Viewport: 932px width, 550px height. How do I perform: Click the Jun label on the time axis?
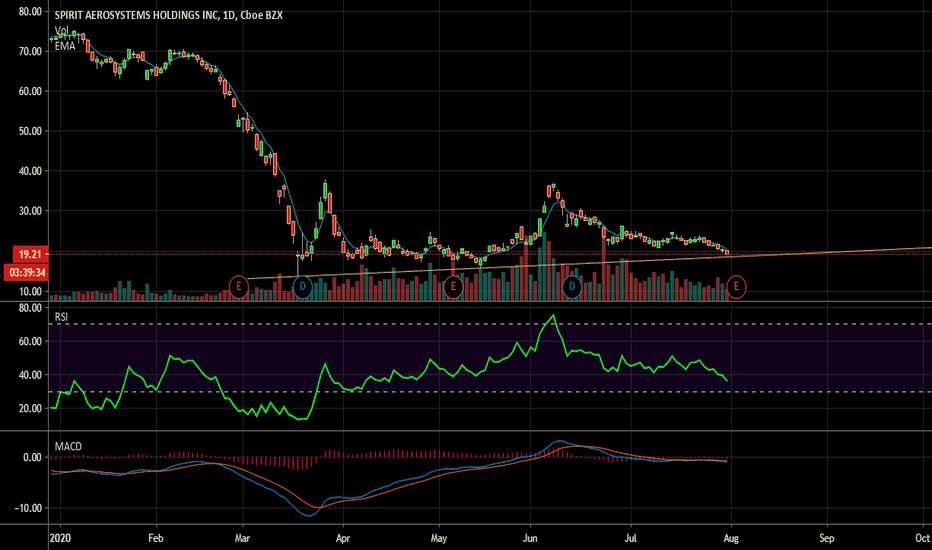(x=530, y=538)
